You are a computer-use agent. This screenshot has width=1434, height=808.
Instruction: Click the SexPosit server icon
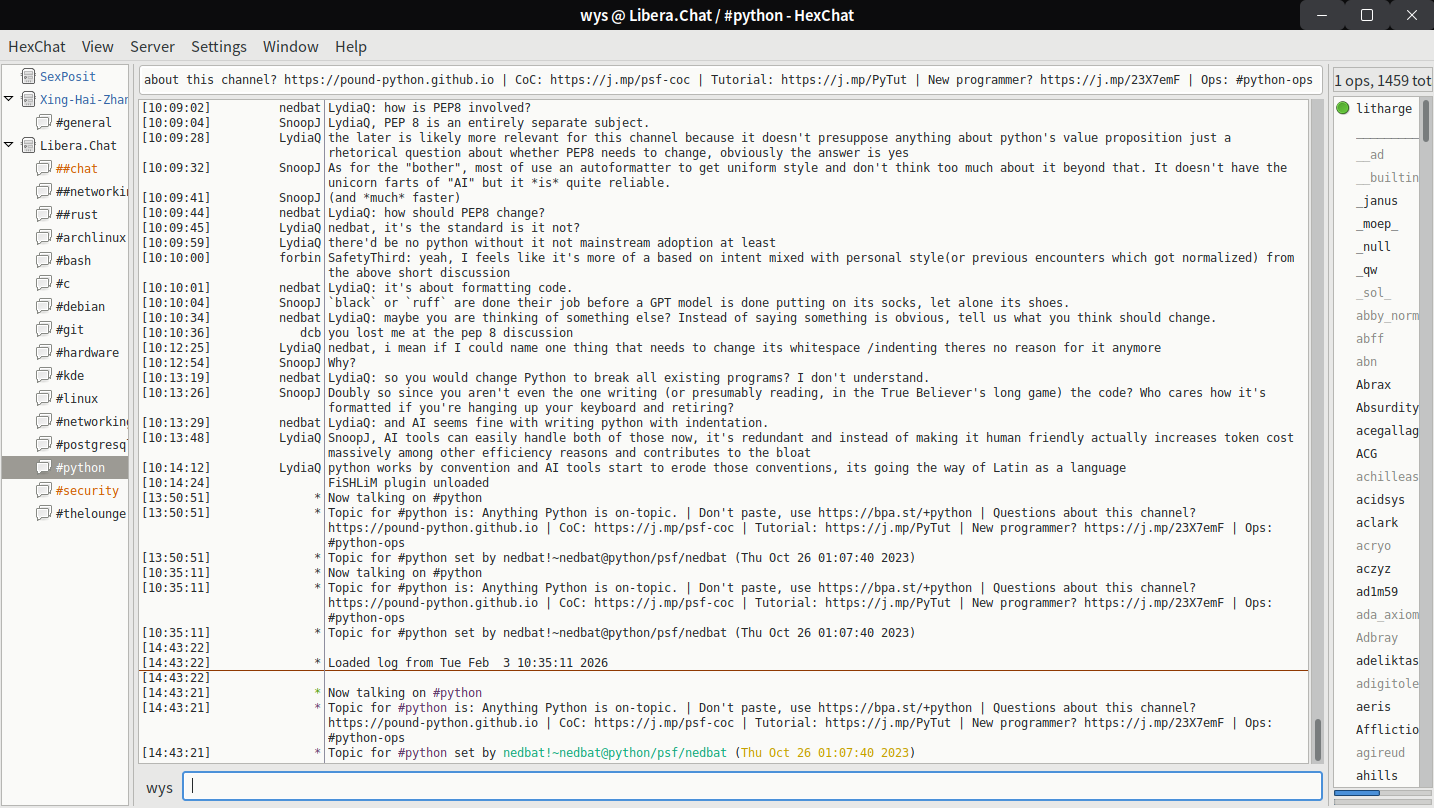tap(27, 76)
